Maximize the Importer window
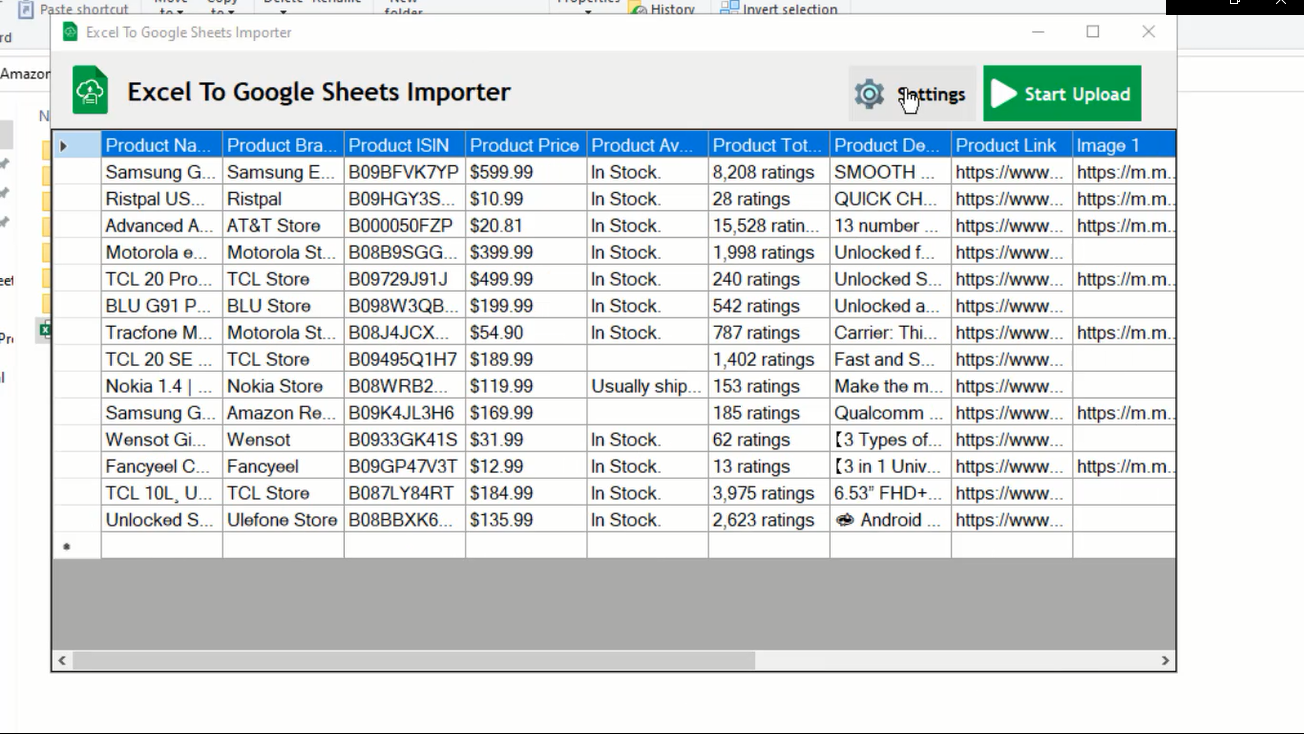This screenshot has width=1304, height=734. coord(1093,32)
